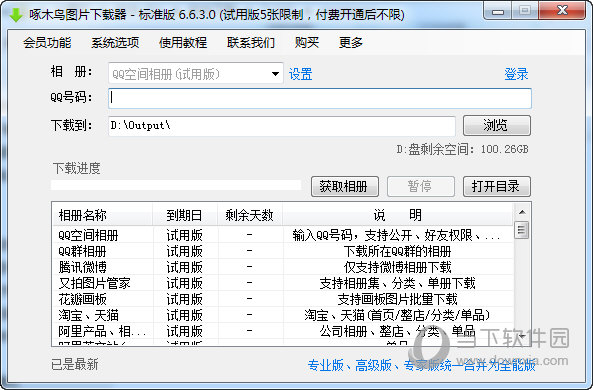Sort by 到期日 column header
This screenshot has height=390, width=593.
(x=185, y=215)
